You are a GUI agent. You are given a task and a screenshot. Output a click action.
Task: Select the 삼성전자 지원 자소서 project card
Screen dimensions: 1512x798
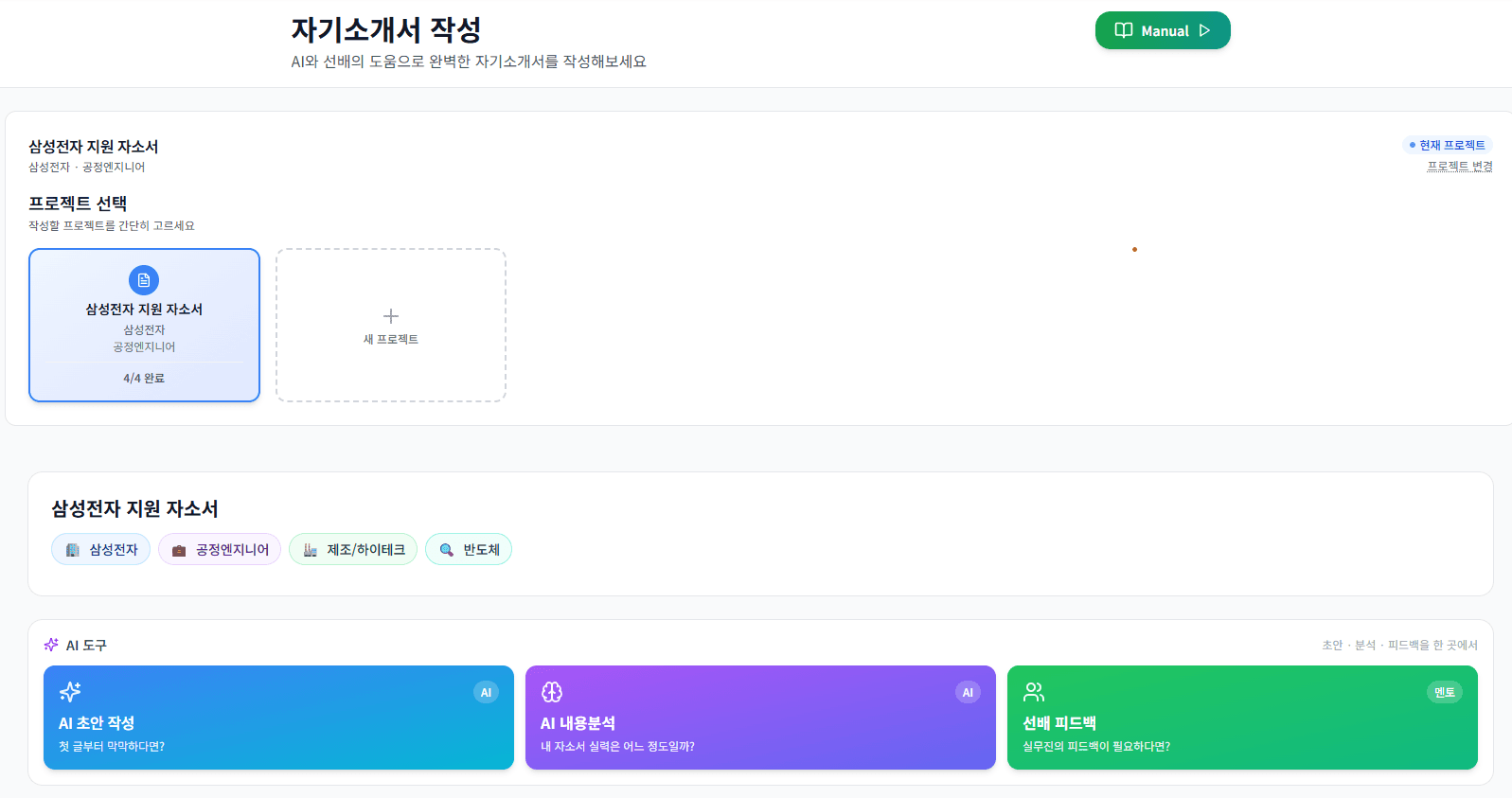tap(143, 325)
